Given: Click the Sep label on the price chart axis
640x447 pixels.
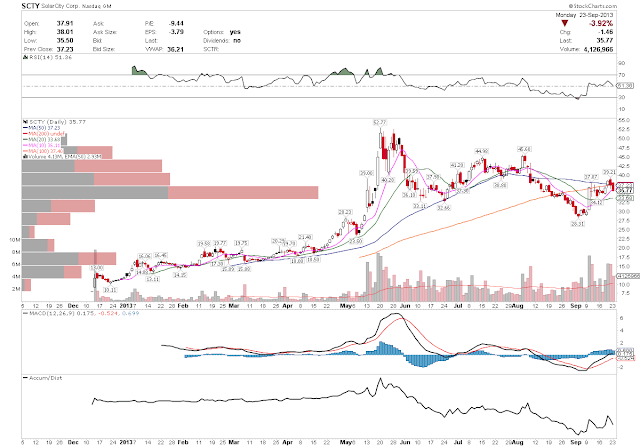Looking at the screenshot, I should (x=576, y=305).
